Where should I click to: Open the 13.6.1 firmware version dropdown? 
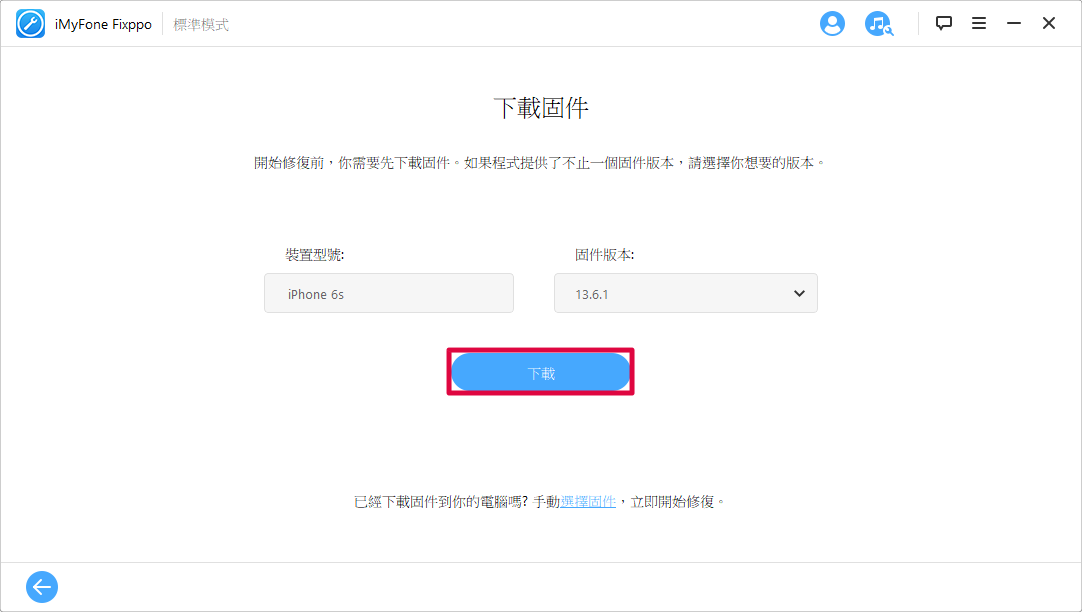[686, 293]
